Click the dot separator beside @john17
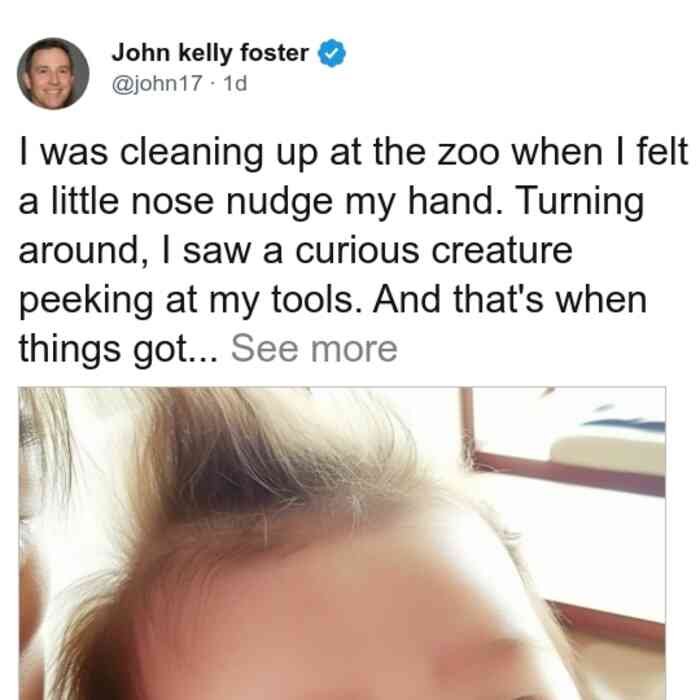This screenshot has width=700, height=700. pyautogui.click(x=213, y=84)
